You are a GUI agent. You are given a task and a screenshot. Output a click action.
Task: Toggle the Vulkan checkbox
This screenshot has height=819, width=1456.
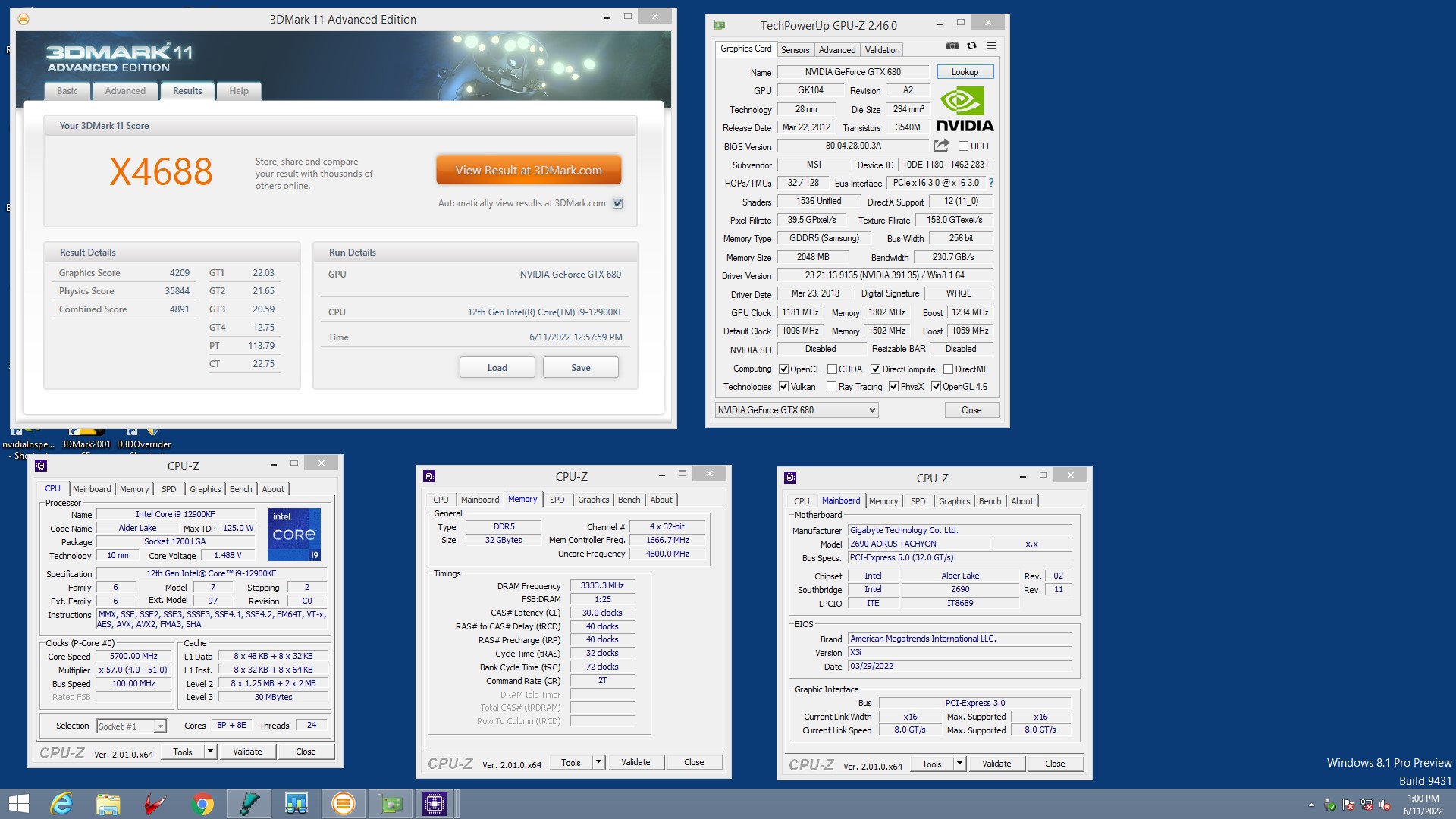coord(784,387)
